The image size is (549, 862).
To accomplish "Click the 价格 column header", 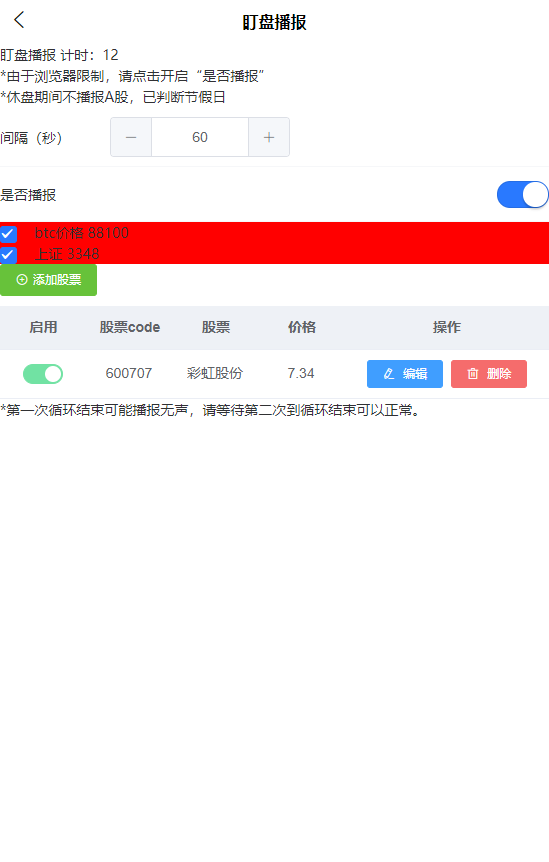I will click(x=302, y=327).
